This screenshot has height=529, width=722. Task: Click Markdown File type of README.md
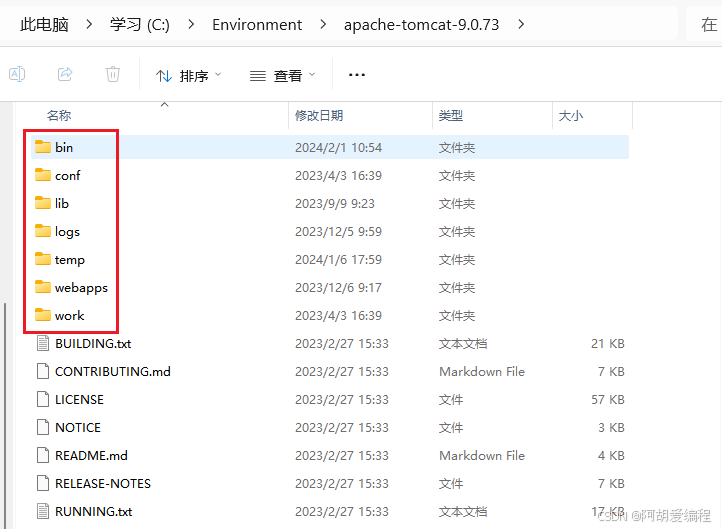point(482,455)
